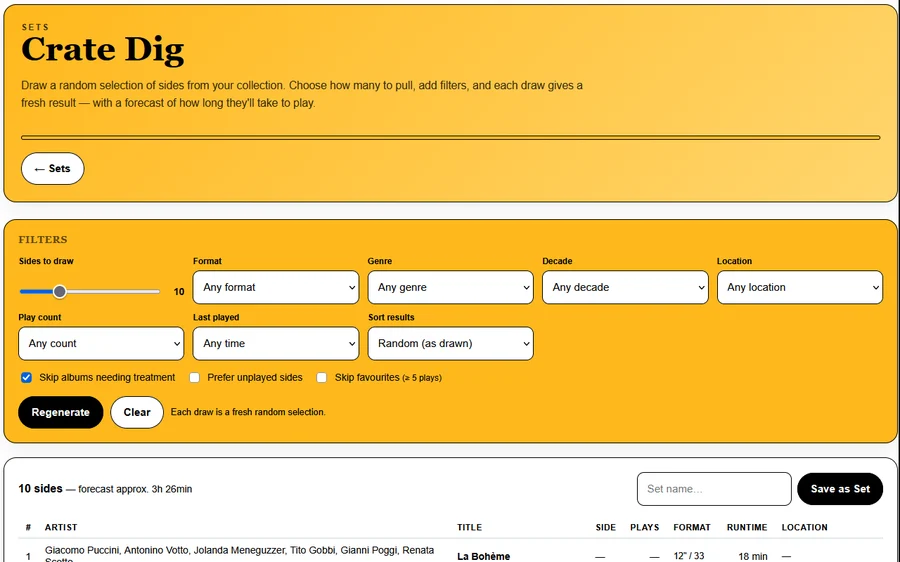This screenshot has height=562, width=900.
Task: Uncheck Skip albums needing treatment
Action: pyautogui.click(x=26, y=378)
